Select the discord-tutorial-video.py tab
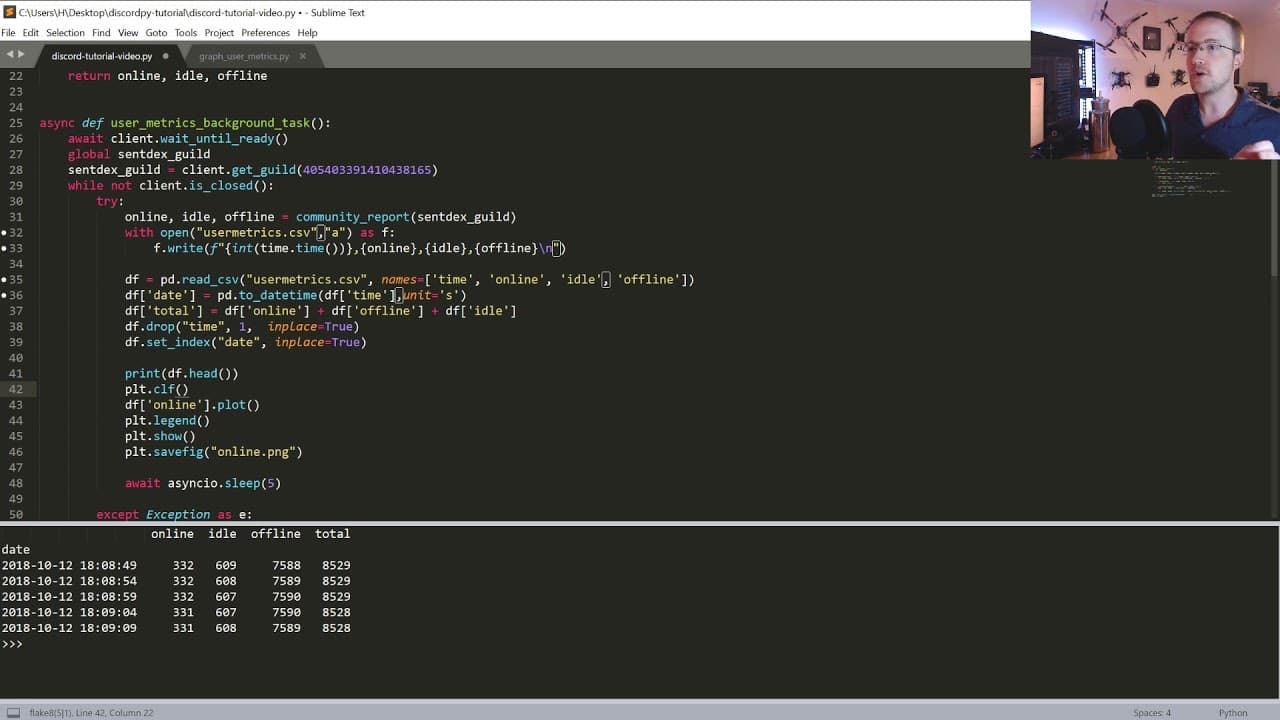Image resolution: width=1280 pixels, height=720 pixels. (x=102, y=56)
